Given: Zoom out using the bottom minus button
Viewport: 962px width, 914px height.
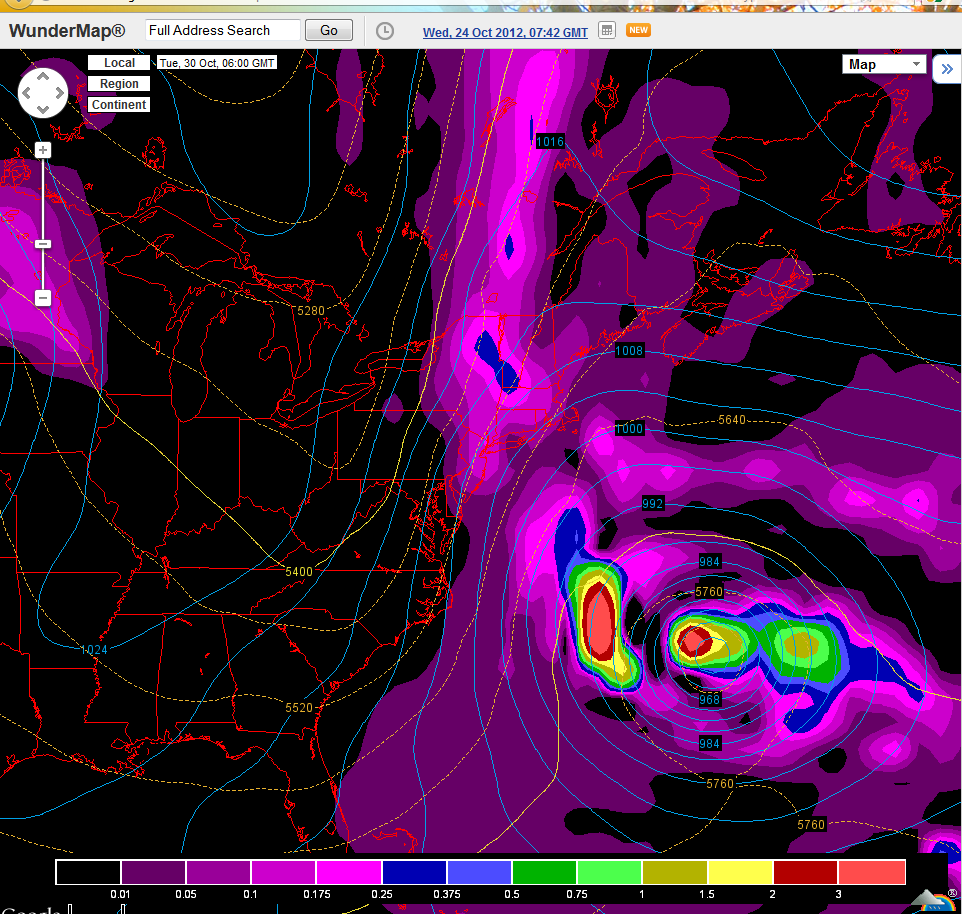Looking at the screenshot, I should 43,298.
